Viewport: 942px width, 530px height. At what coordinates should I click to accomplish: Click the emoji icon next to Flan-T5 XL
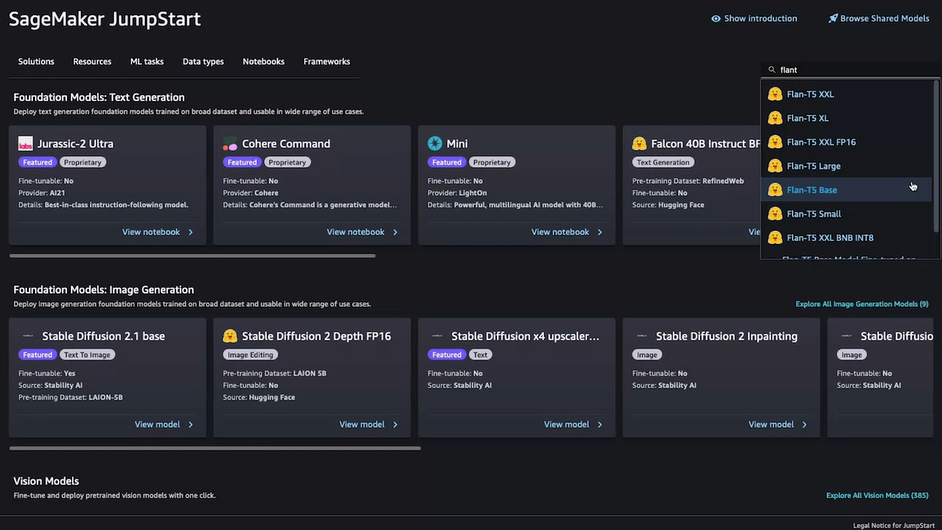point(775,118)
